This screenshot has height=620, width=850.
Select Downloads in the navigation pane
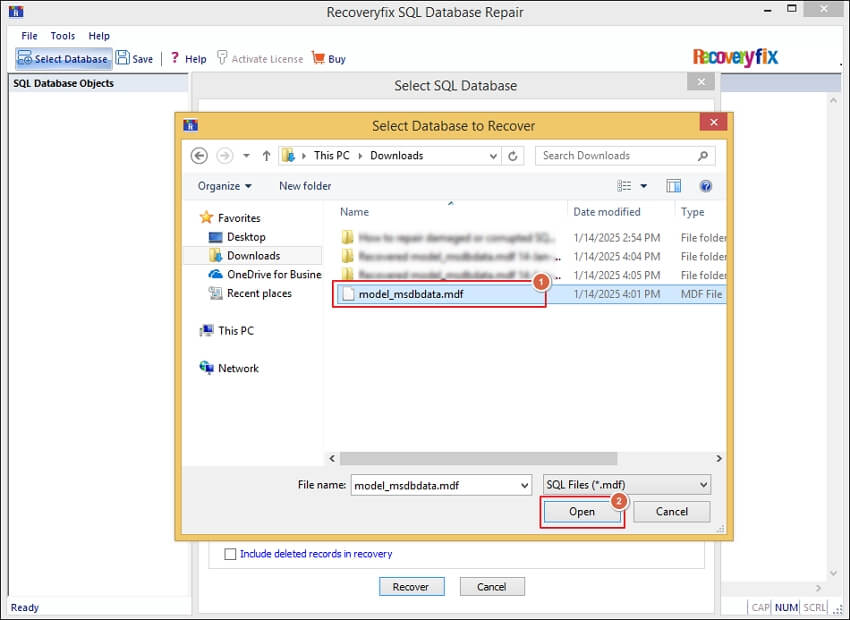pyautogui.click(x=253, y=255)
